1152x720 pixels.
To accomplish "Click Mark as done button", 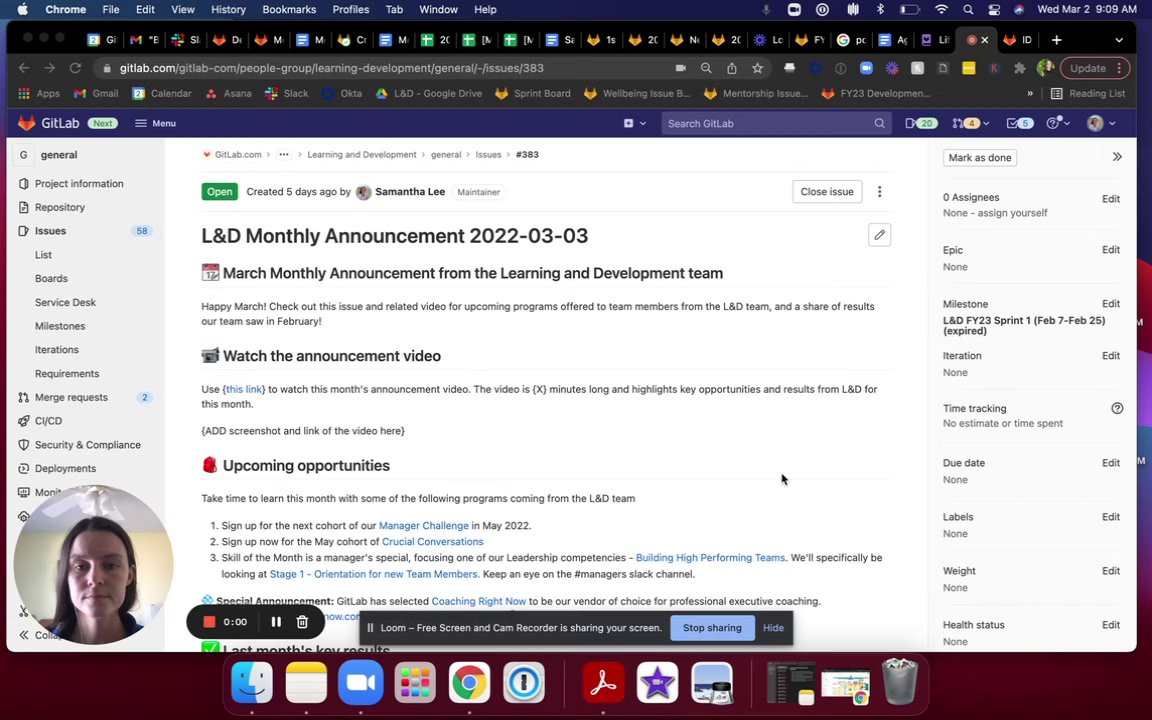I will [979, 157].
